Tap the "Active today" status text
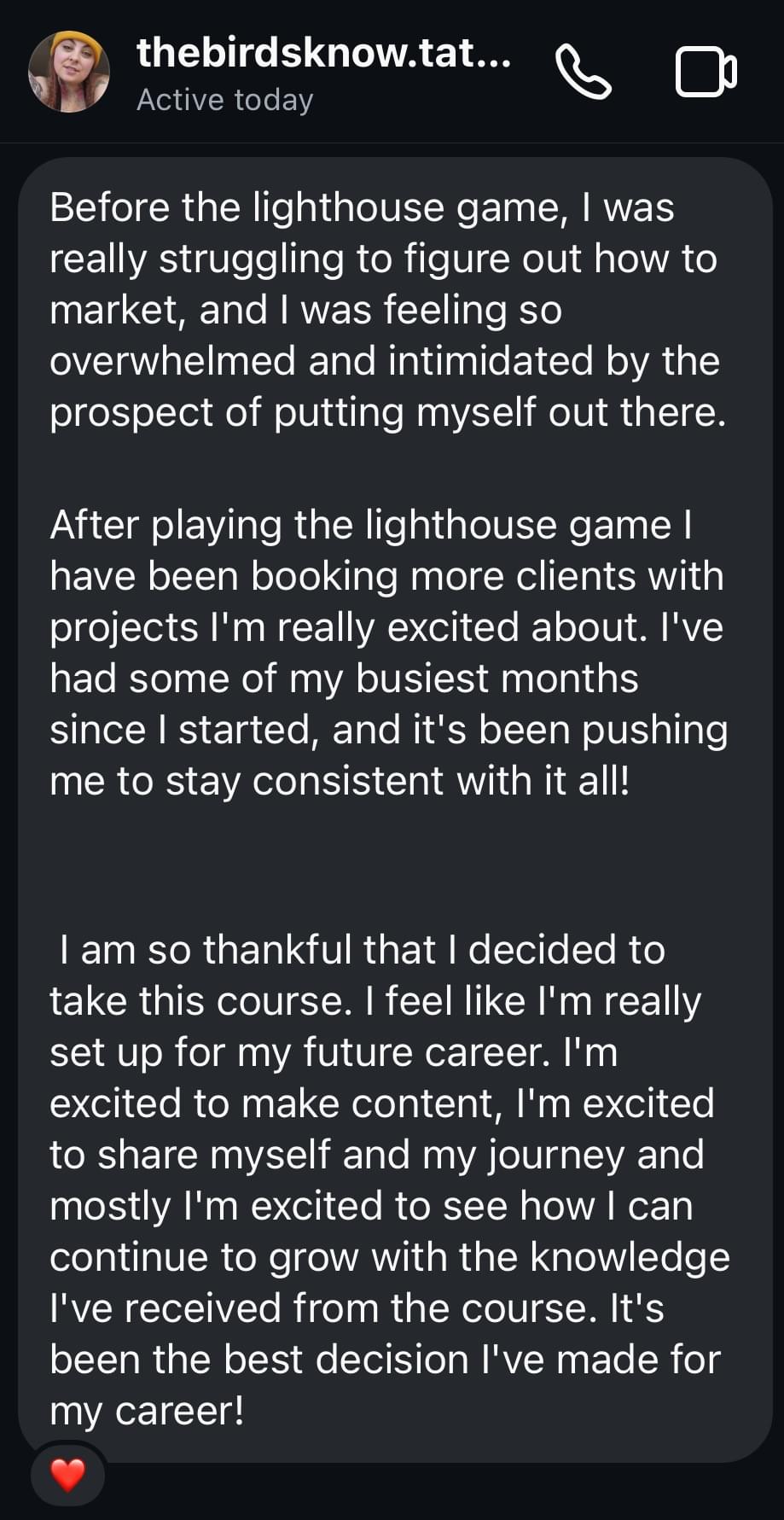The height and width of the screenshot is (1520, 784). pos(225,100)
